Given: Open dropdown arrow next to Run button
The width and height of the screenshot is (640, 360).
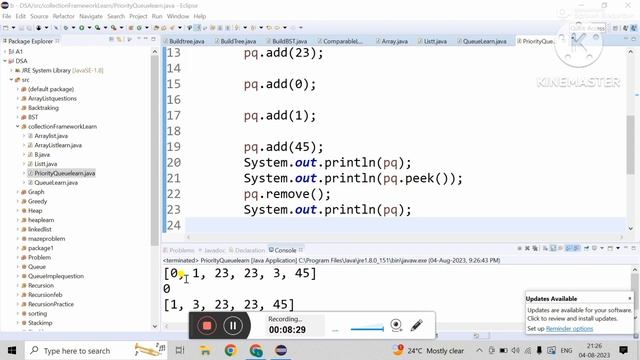Looking at the screenshot, I should 89,28.
